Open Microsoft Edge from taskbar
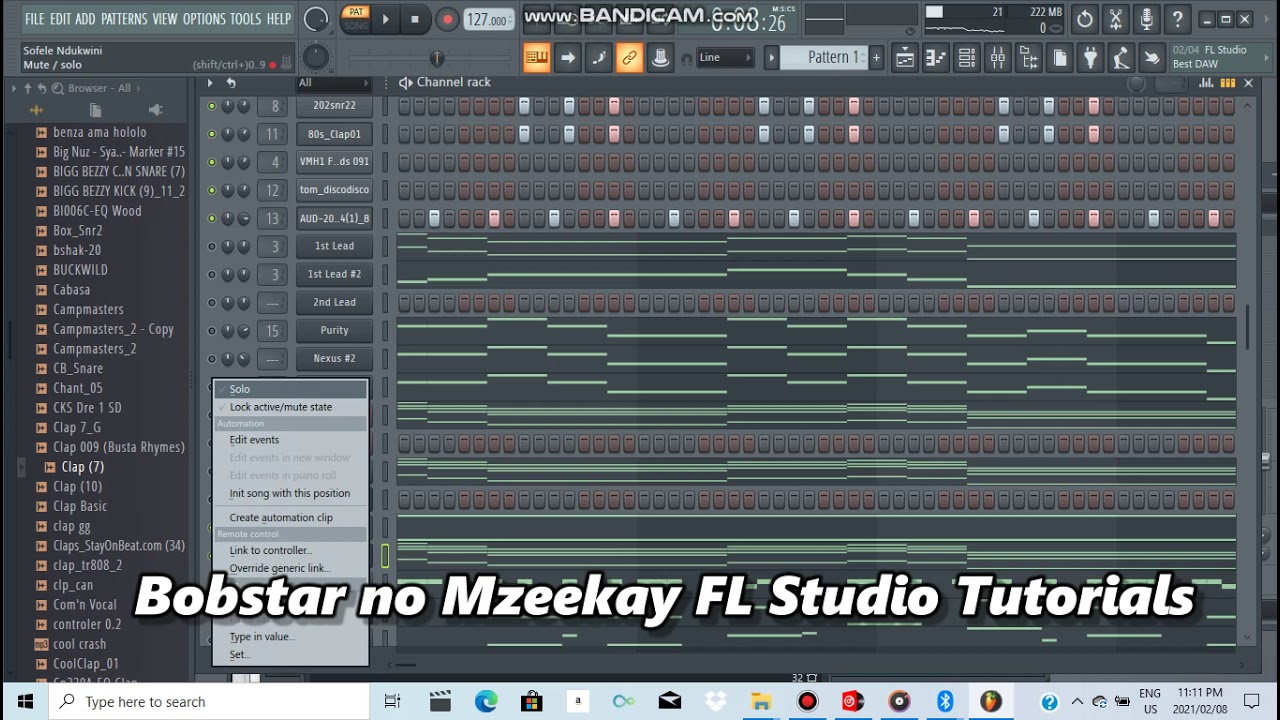1280x720 pixels. point(486,702)
